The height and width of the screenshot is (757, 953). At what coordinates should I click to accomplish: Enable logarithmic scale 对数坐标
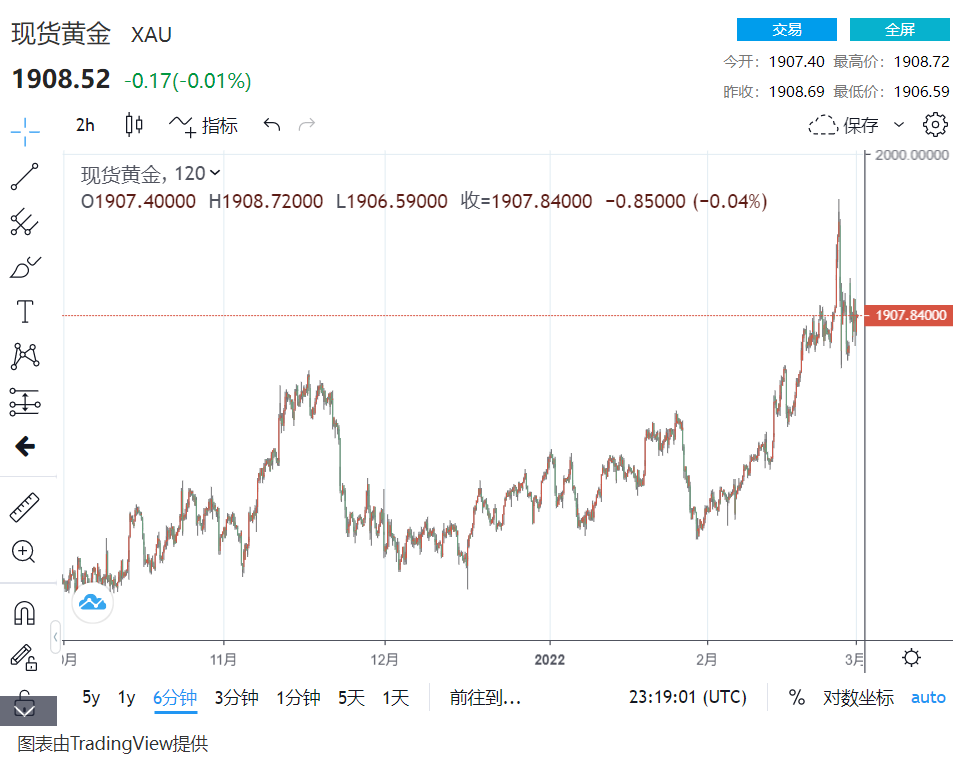[x=858, y=698]
